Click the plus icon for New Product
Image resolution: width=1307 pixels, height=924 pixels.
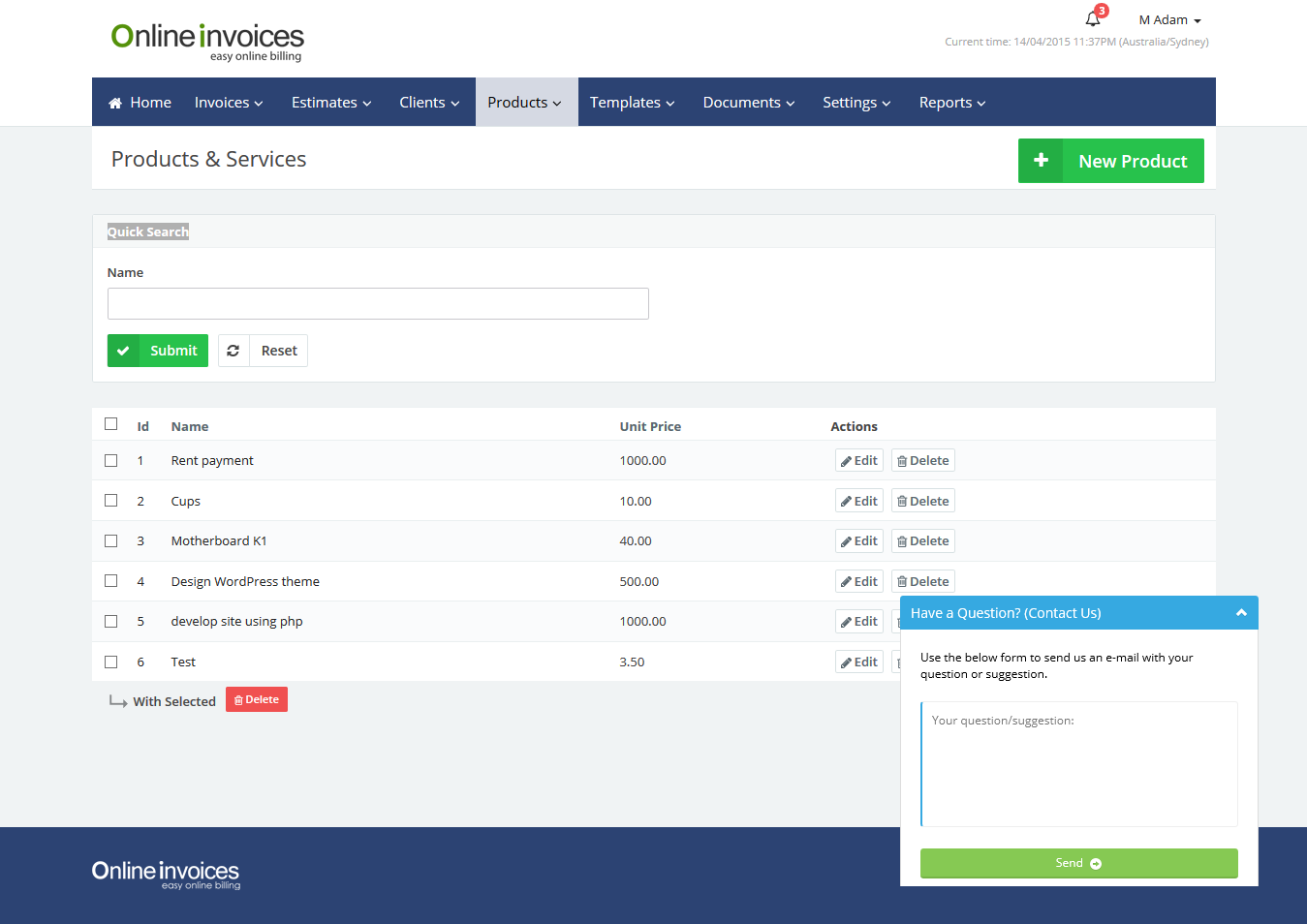[x=1041, y=161]
